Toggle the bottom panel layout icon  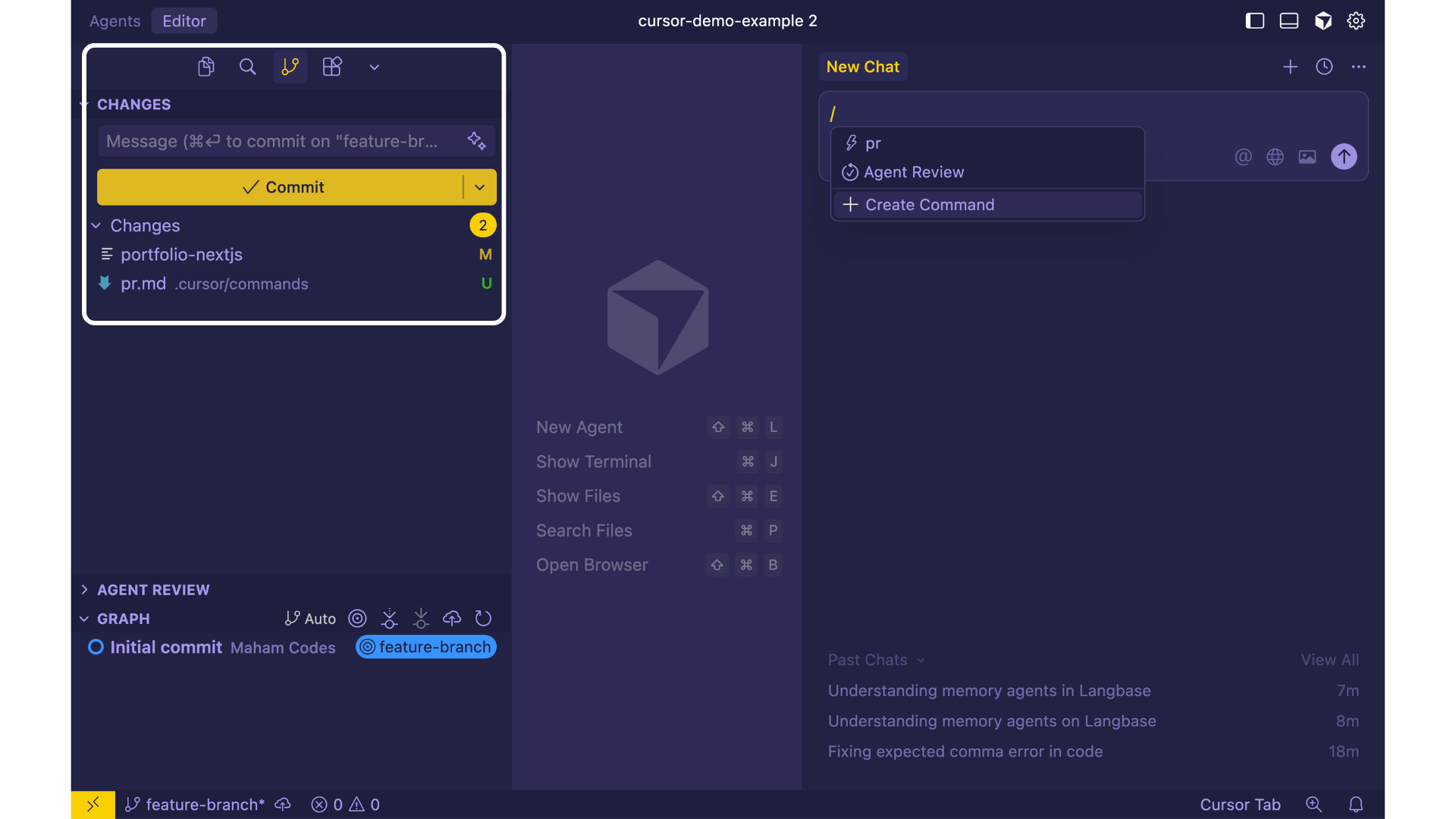1289,20
